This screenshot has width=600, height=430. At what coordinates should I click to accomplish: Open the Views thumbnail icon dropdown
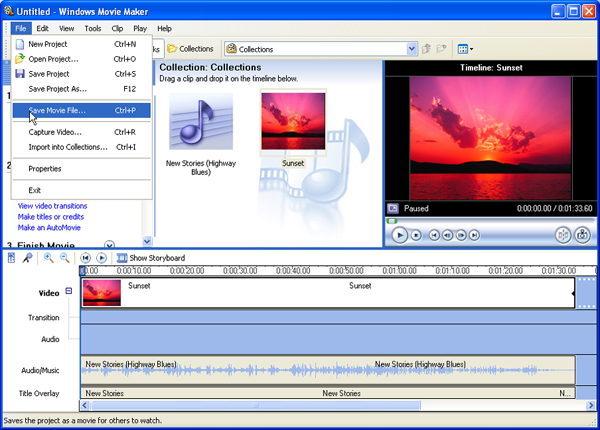tap(465, 49)
